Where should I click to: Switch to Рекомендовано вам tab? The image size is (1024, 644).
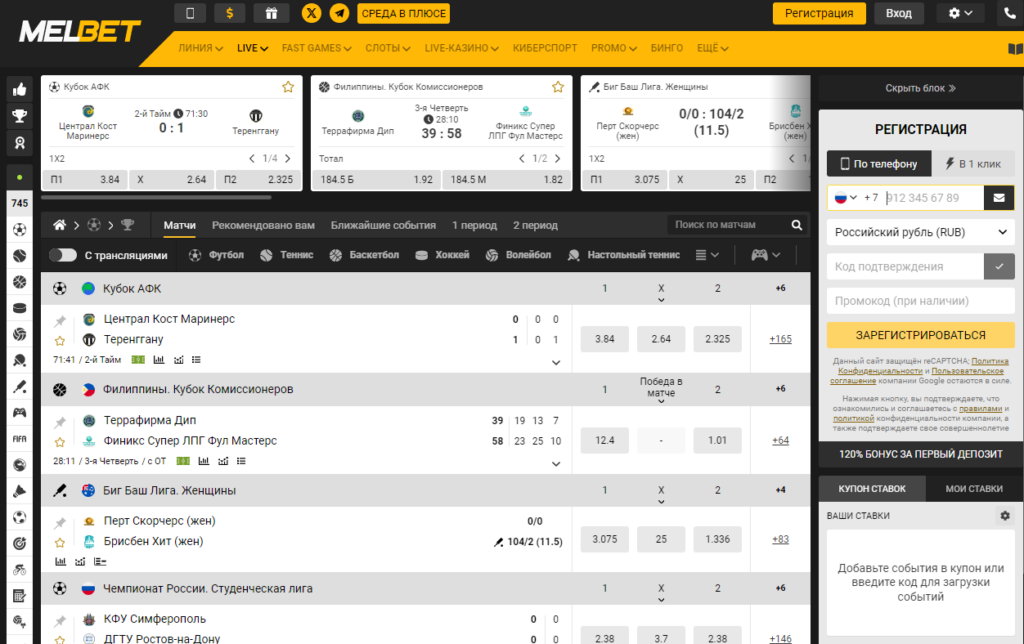tap(263, 225)
